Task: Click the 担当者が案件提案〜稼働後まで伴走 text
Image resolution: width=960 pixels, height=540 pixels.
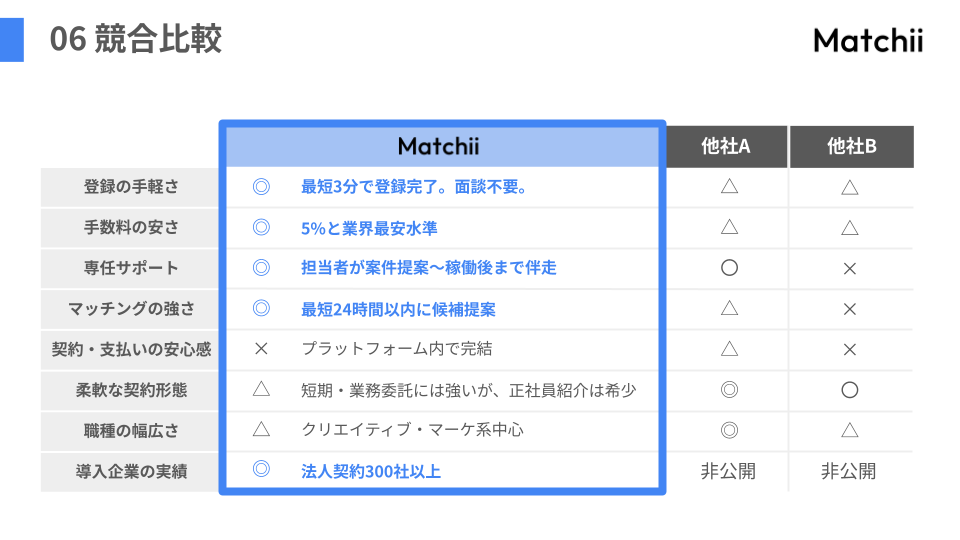Action: coord(428,268)
